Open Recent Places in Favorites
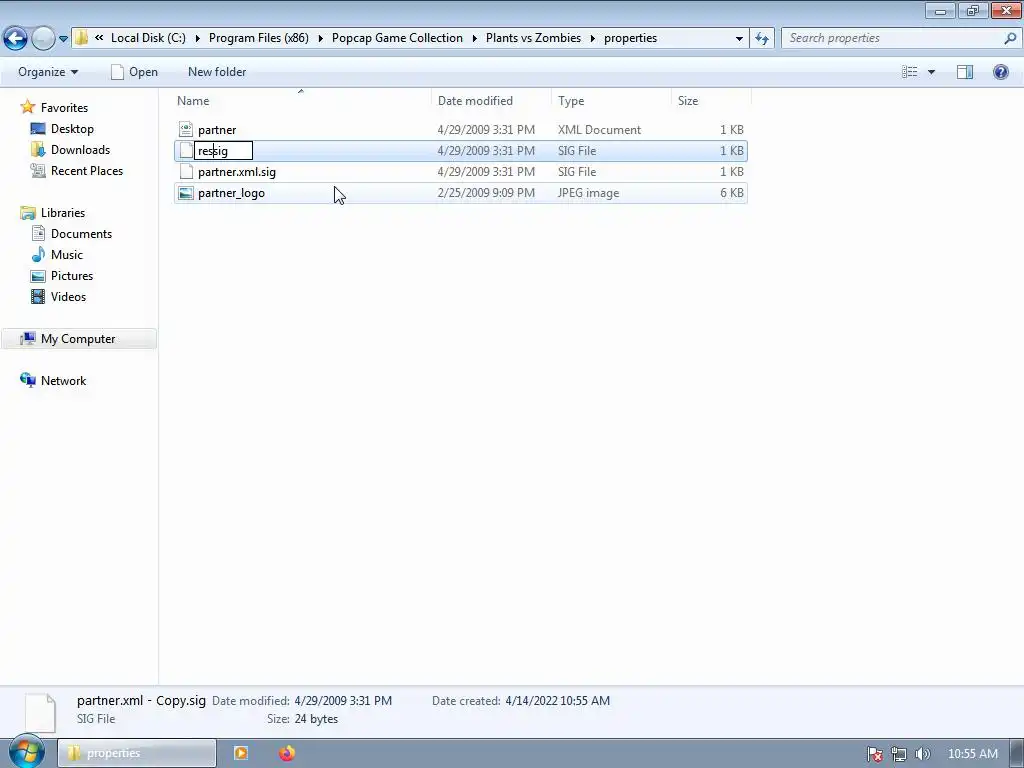The width and height of the screenshot is (1024, 768). tap(87, 170)
